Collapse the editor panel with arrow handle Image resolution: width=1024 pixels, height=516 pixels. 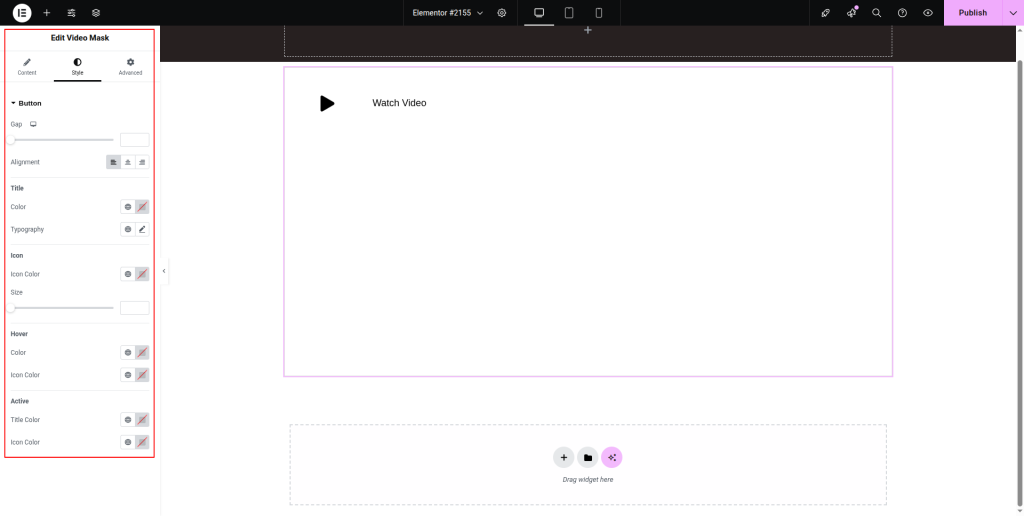(164, 271)
